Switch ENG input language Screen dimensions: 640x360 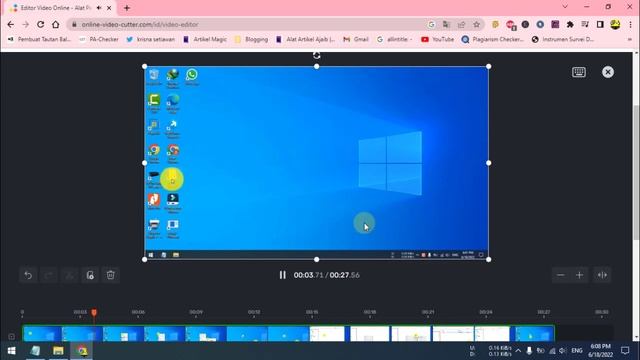coord(577,351)
